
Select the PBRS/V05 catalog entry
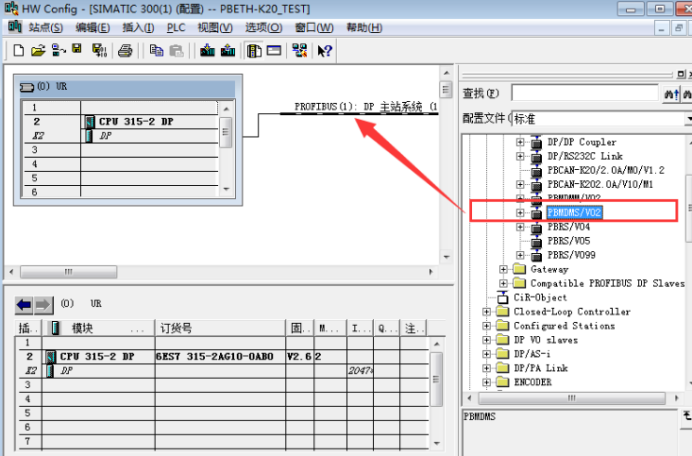568,241
